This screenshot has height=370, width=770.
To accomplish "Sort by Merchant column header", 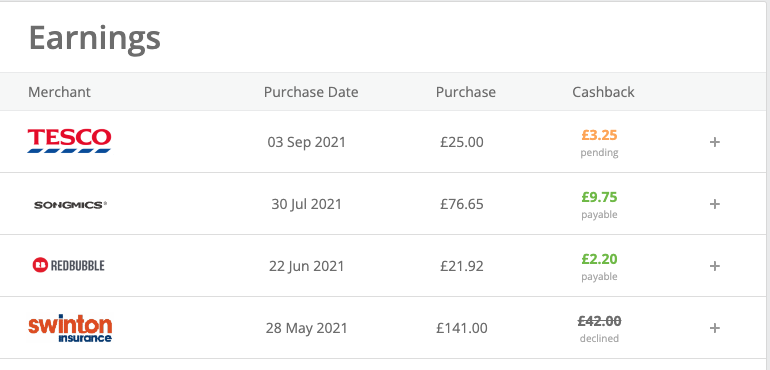I will point(59,92).
